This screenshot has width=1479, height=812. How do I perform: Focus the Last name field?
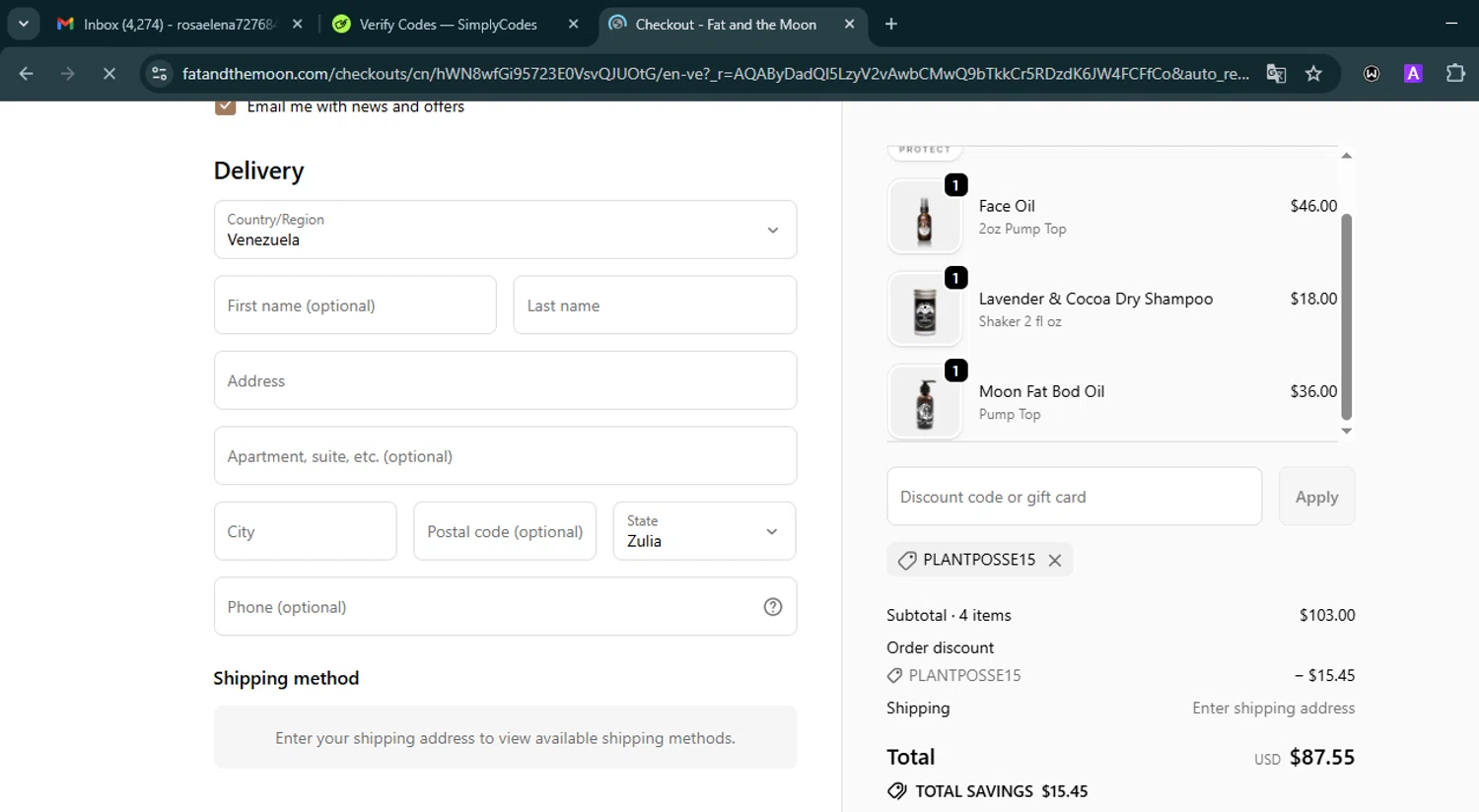point(655,305)
